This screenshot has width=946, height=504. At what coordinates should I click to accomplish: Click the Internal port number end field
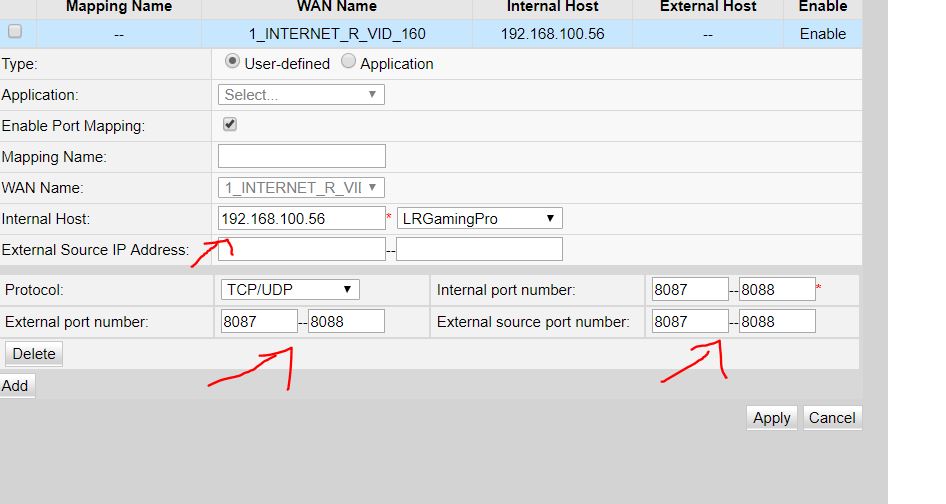(777, 290)
